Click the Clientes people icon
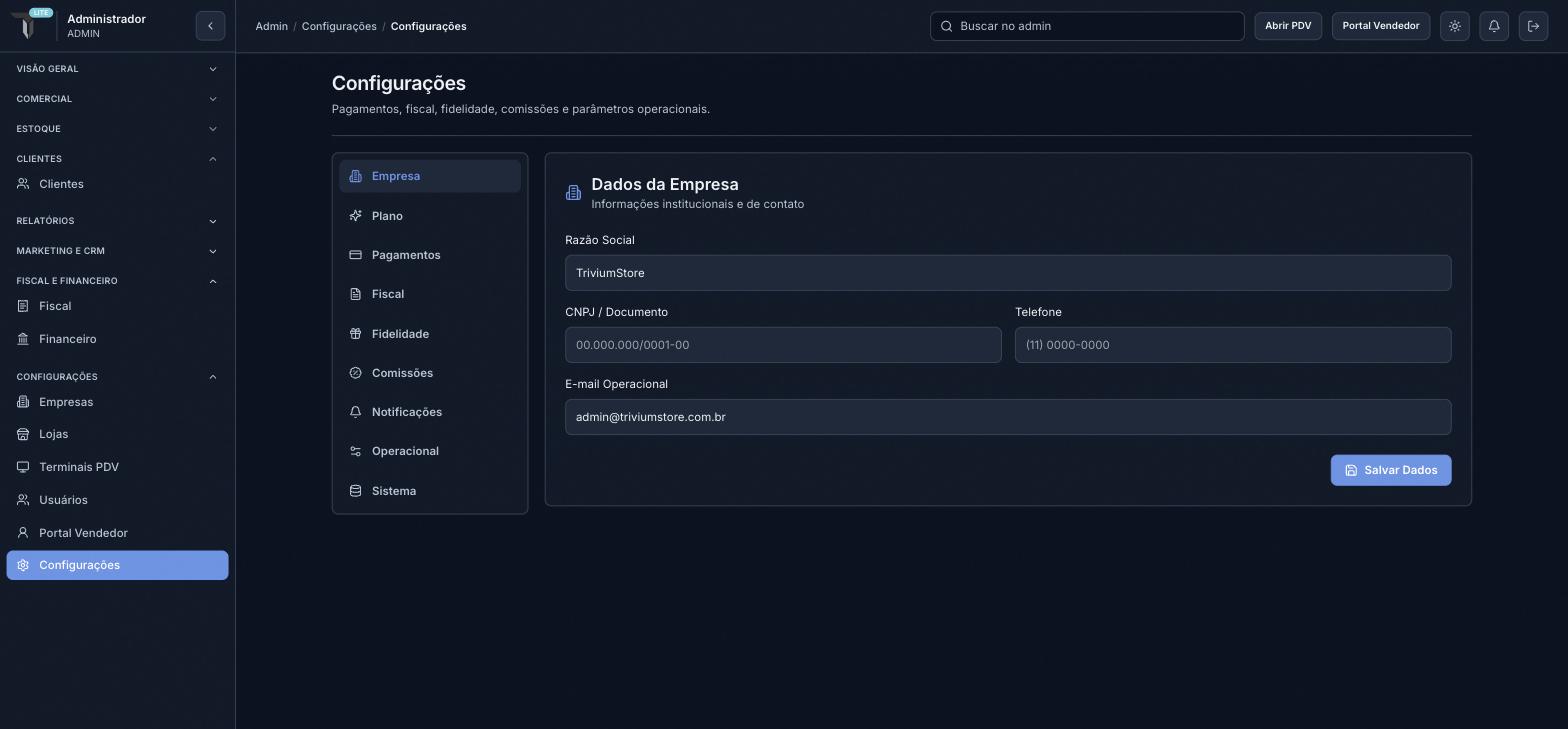Image resolution: width=1568 pixels, height=729 pixels. [x=23, y=184]
